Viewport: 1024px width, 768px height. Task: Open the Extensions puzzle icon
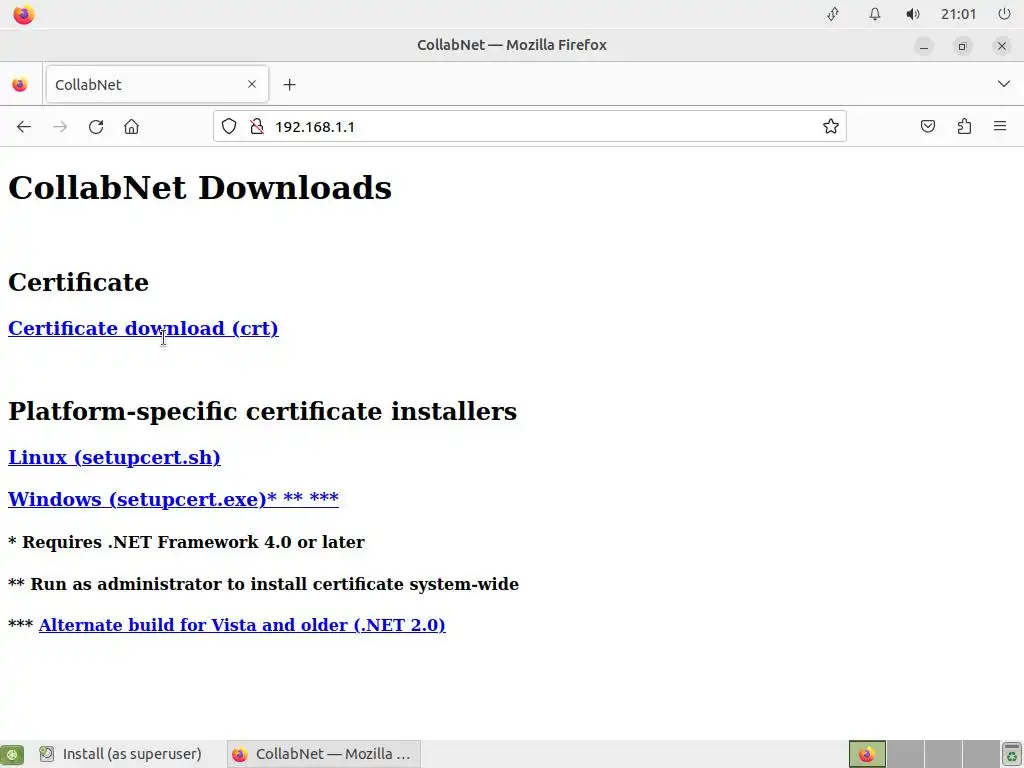click(x=964, y=126)
